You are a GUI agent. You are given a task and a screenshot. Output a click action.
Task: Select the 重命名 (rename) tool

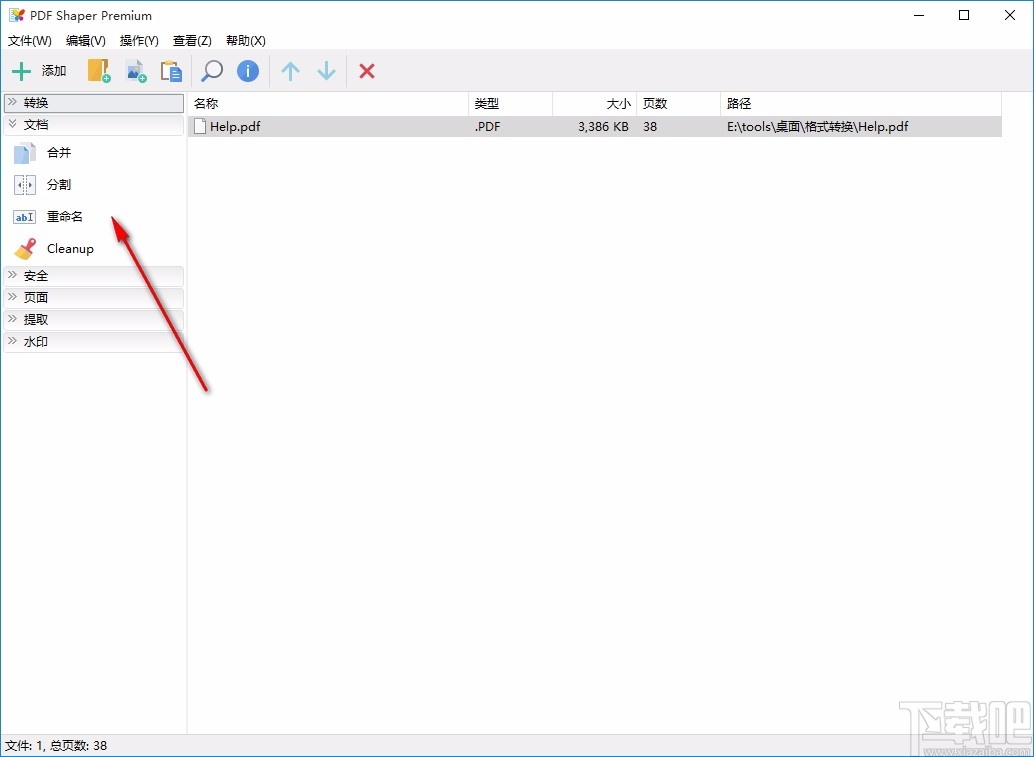point(62,216)
